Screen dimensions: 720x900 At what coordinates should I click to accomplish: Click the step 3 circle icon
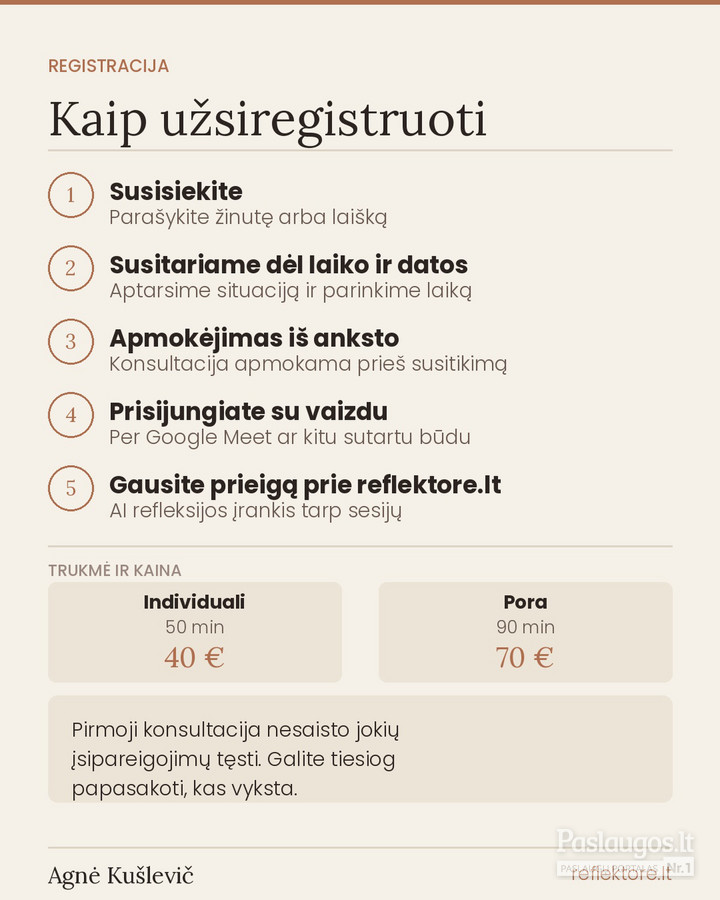pos(71,342)
